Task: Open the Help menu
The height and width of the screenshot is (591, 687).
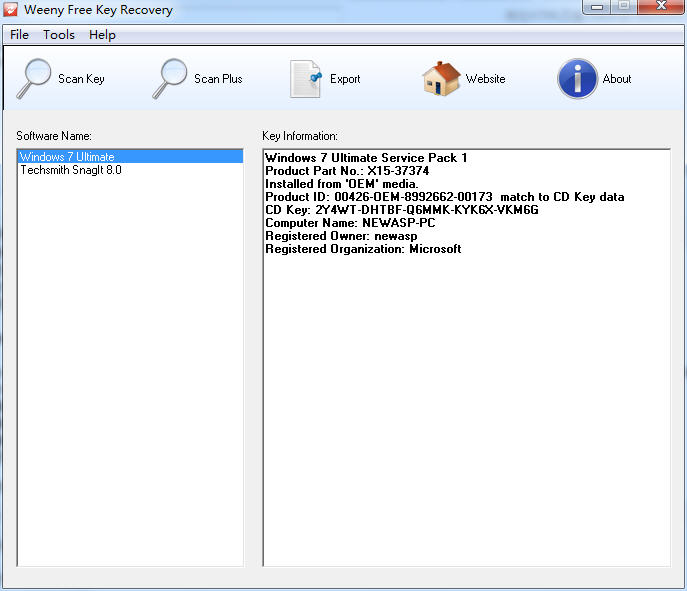Action: pyautogui.click(x=102, y=35)
